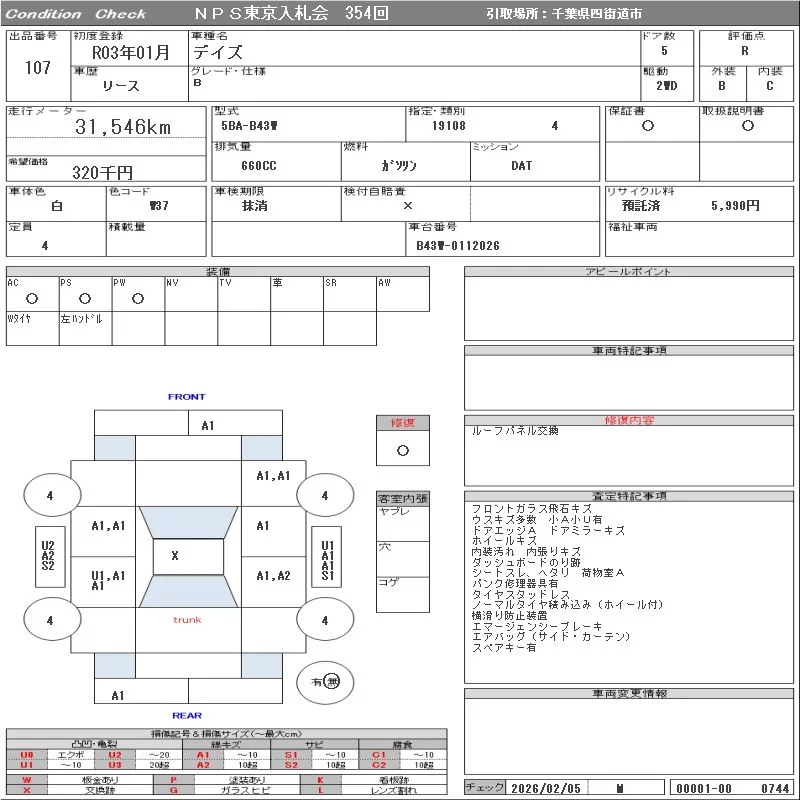Viewport: 800px width, 800px height.
Task: Click the A1 mark on the rear bumper
Action: [x=118, y=695]
